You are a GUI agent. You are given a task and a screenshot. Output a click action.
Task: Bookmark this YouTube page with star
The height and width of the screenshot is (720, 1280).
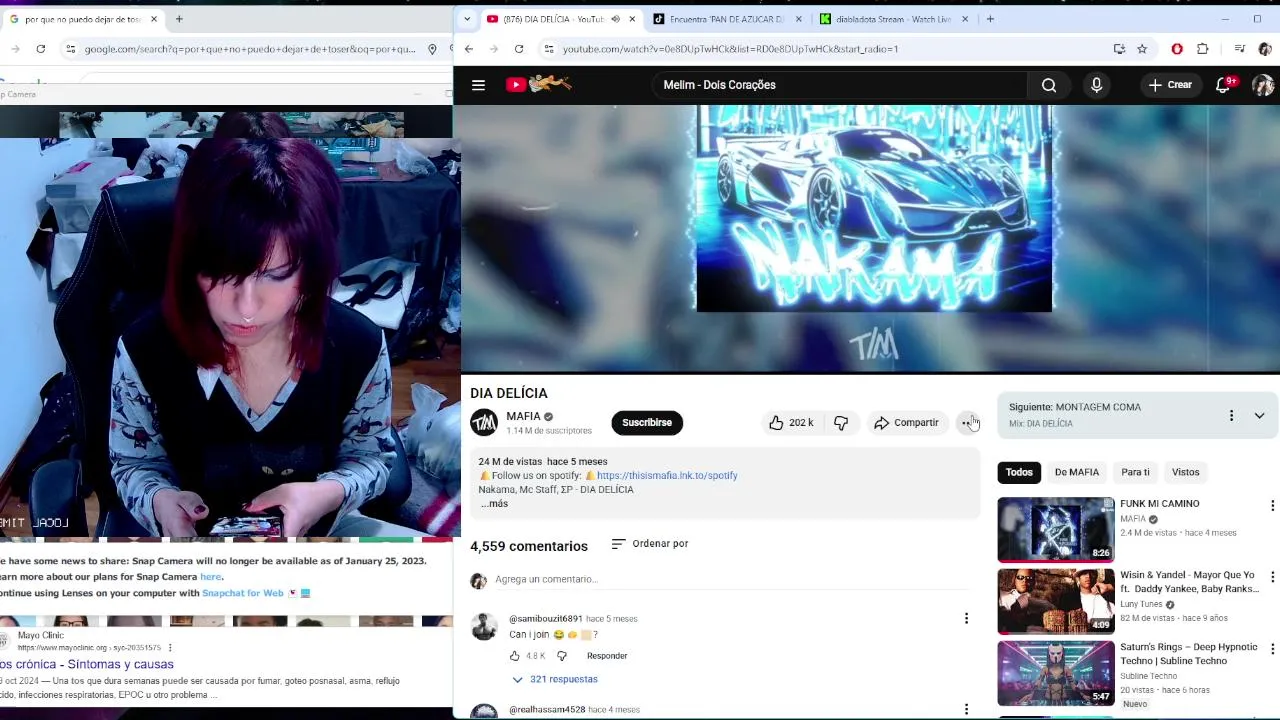pyautogui.click(x=1142, y=49)
